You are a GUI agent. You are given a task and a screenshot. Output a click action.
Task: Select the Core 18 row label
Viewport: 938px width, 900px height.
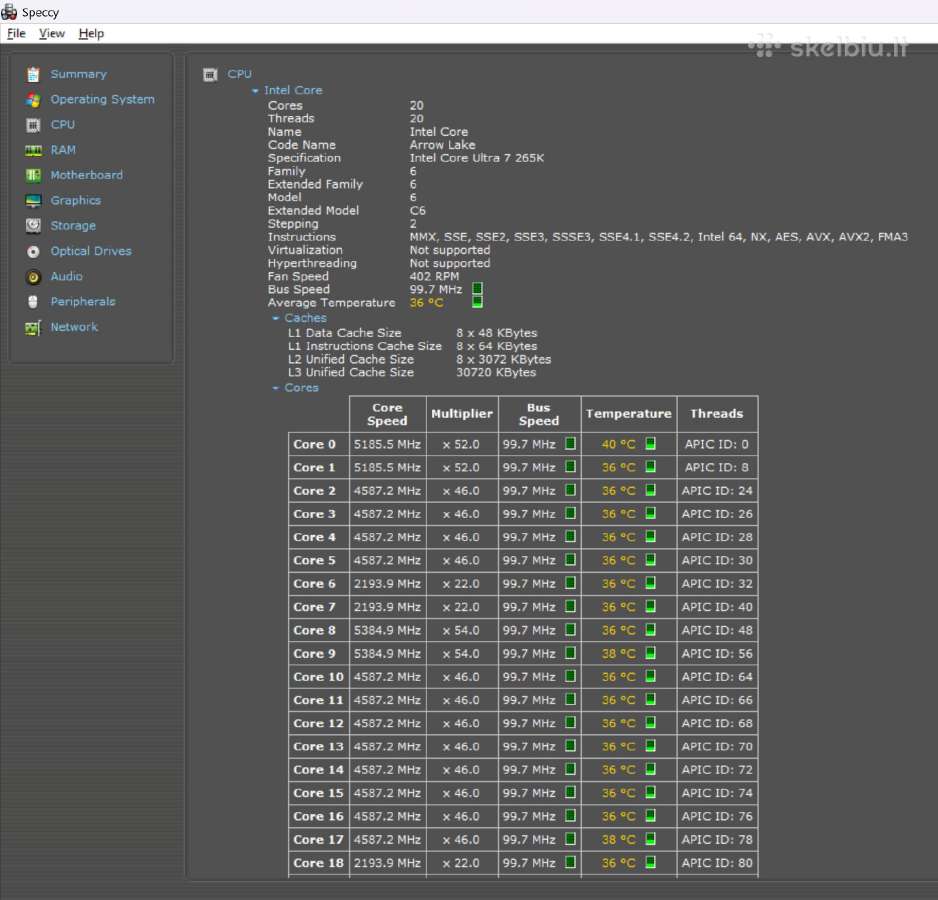(x=318, y=863)
